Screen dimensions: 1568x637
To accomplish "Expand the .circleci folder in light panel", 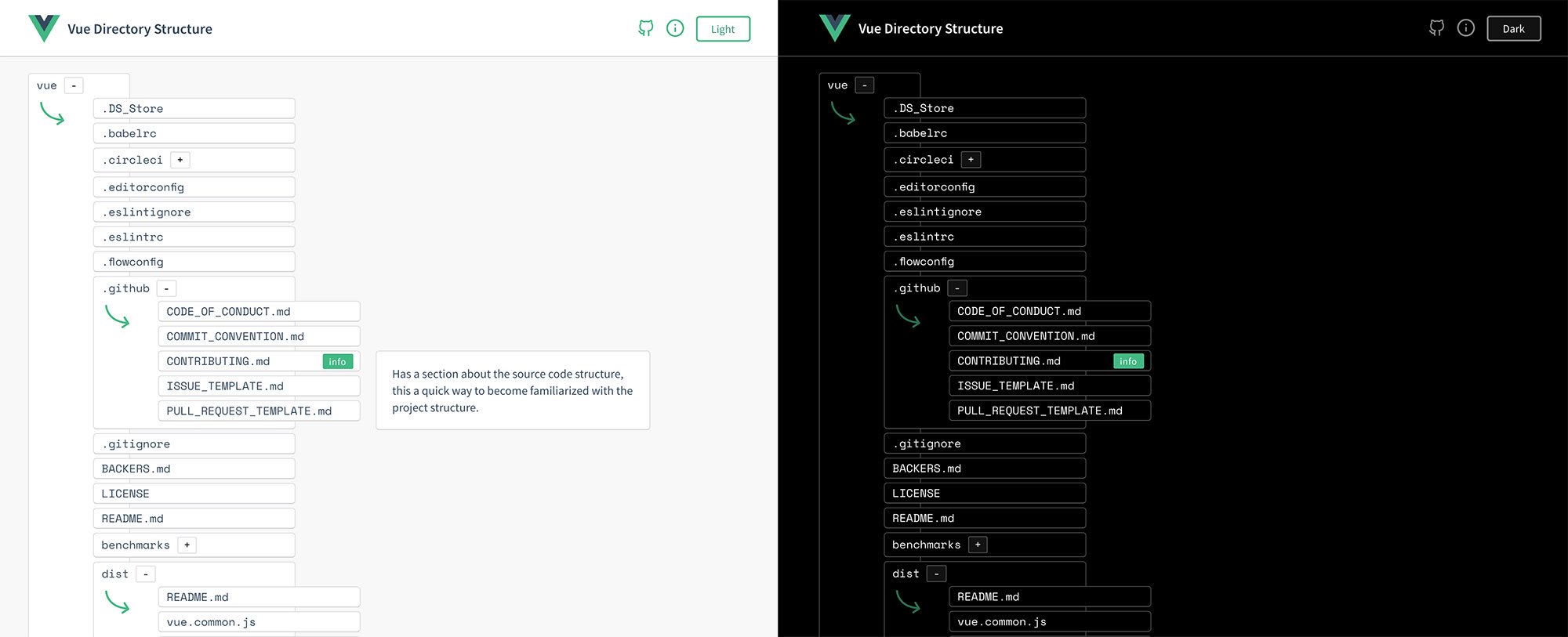I will 180,160.
